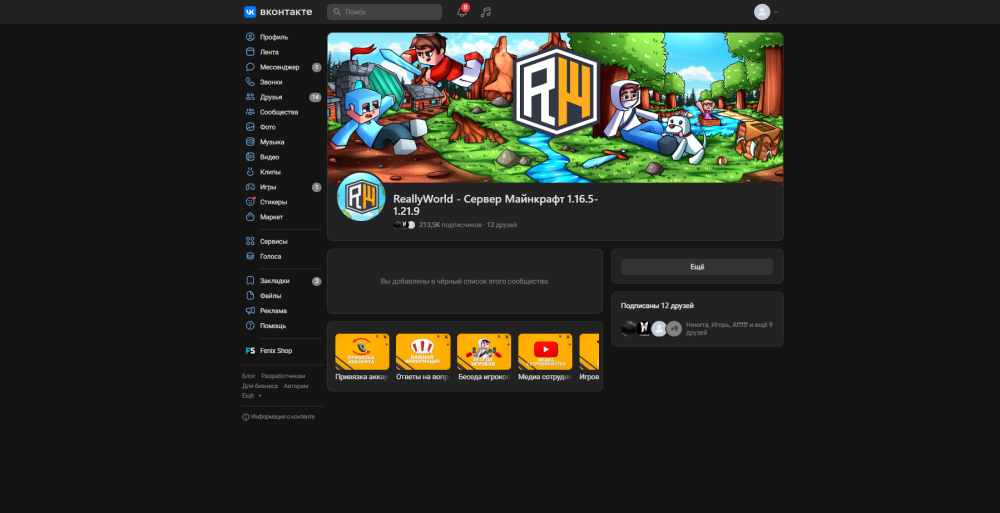Click the community title ReallyWorld text
The height and width of the screenshot is (513, 1000).
tap(496, 205)
